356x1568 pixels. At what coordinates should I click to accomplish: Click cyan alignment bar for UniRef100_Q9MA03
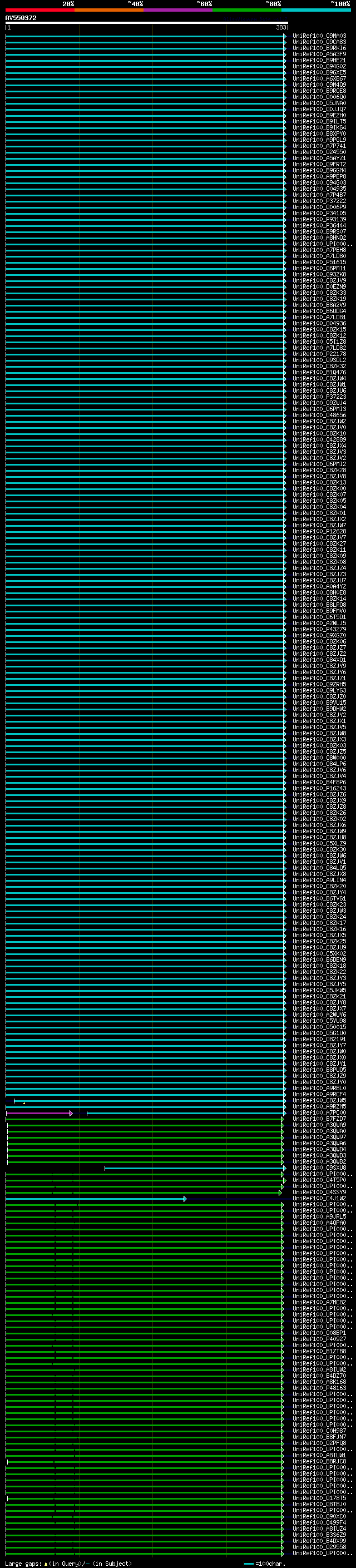coord(145,37)
